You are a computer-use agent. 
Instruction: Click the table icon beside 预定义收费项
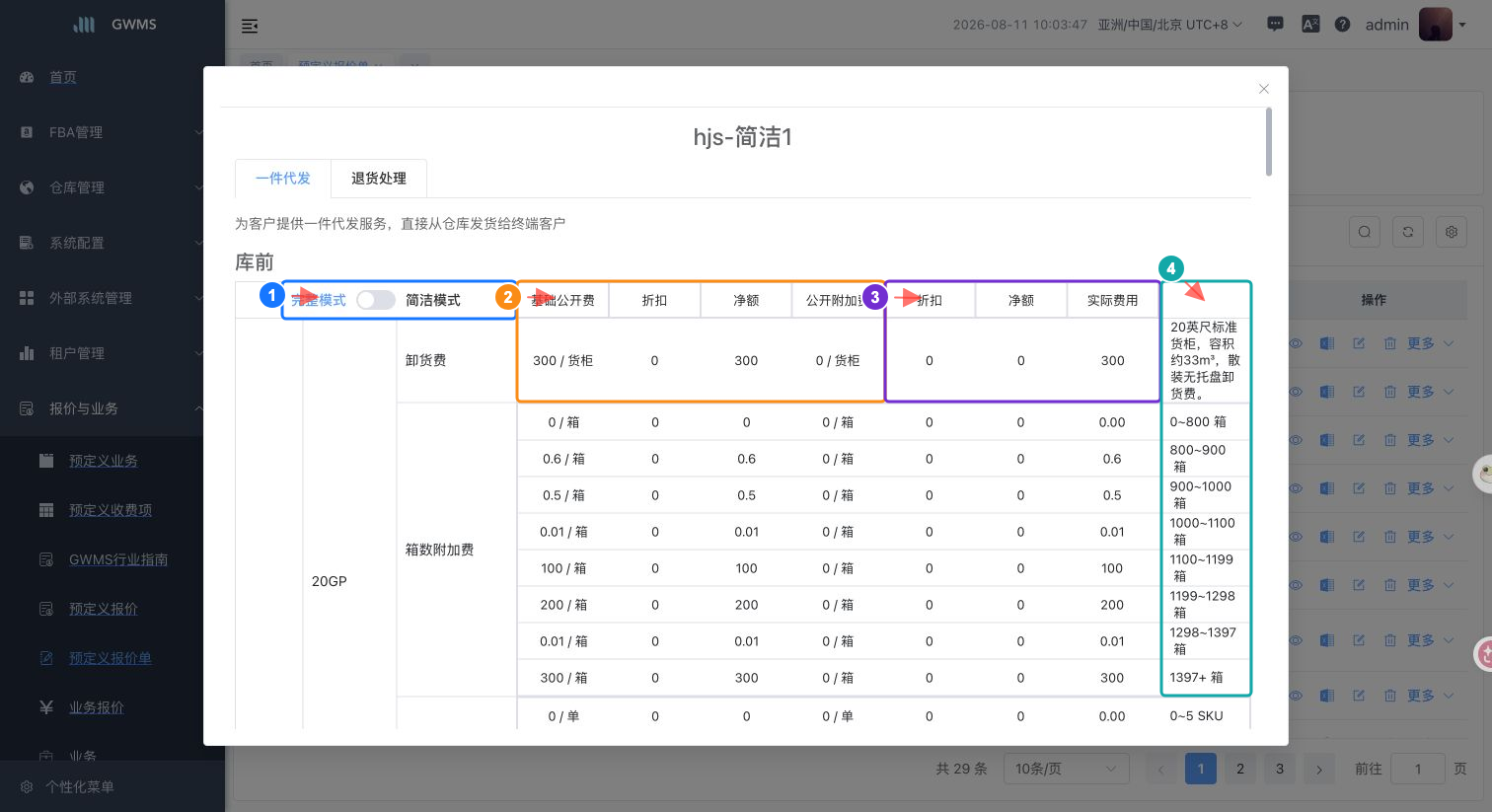[x=46, y=510]
